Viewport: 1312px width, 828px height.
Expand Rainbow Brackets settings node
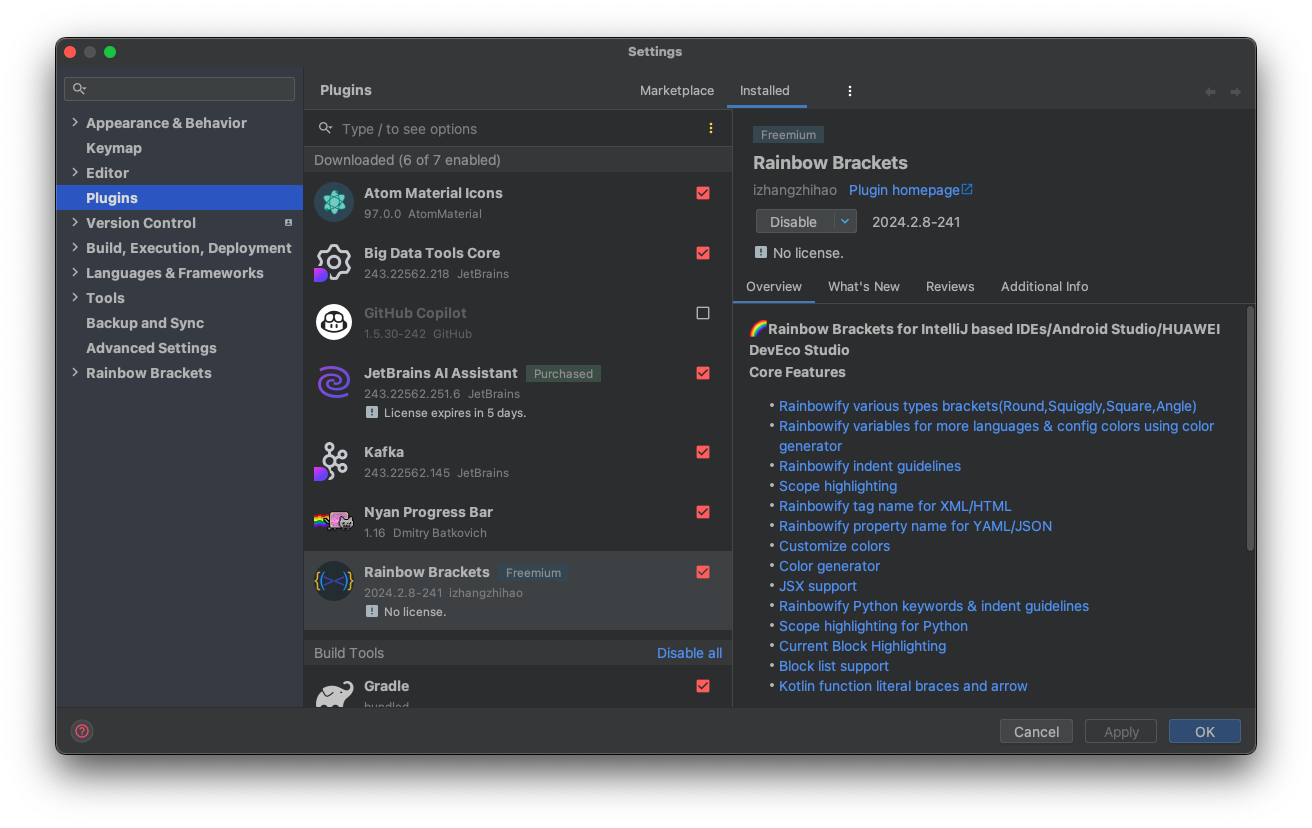[x=75, y=373]
